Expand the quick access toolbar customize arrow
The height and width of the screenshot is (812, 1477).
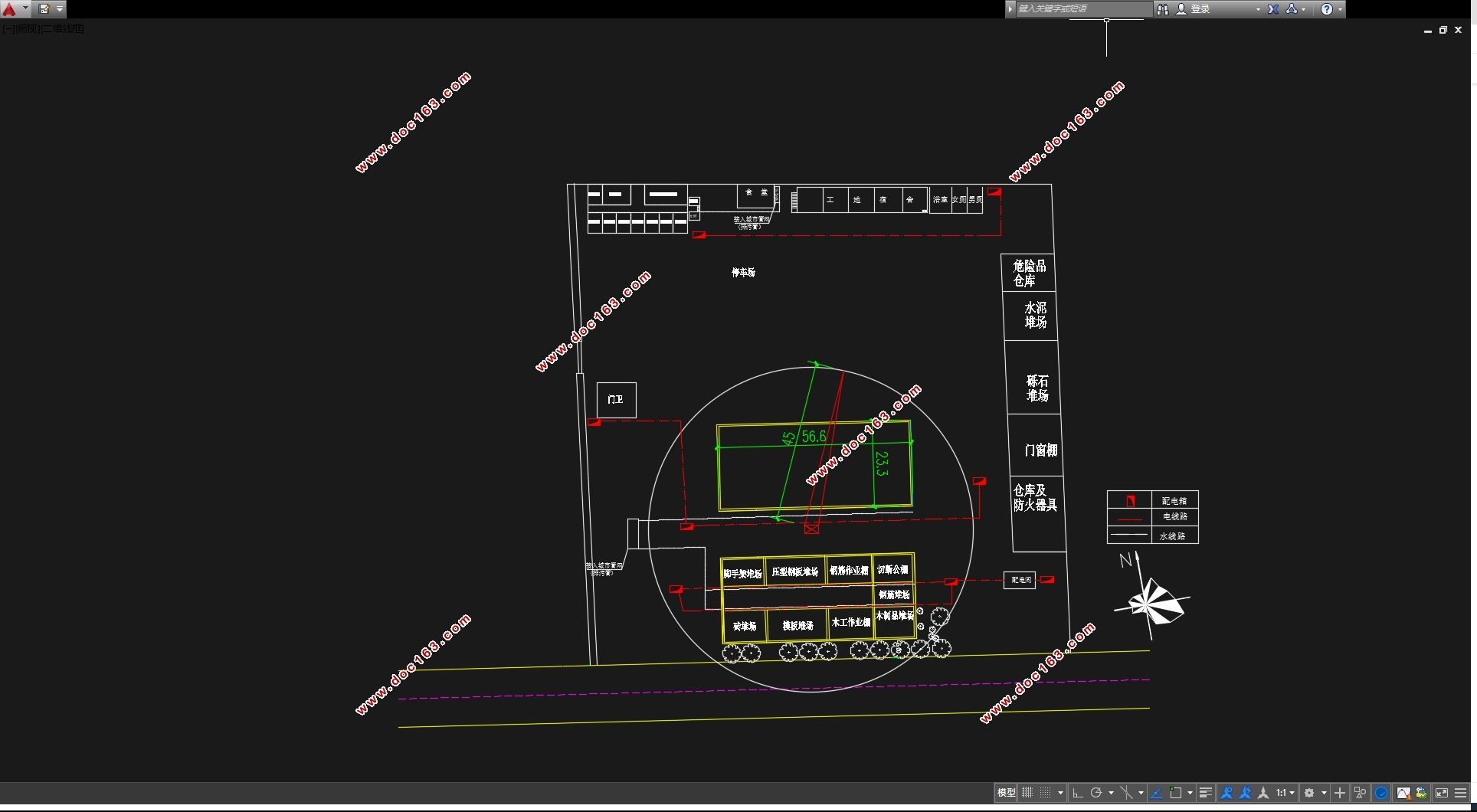tap(60, 9)
